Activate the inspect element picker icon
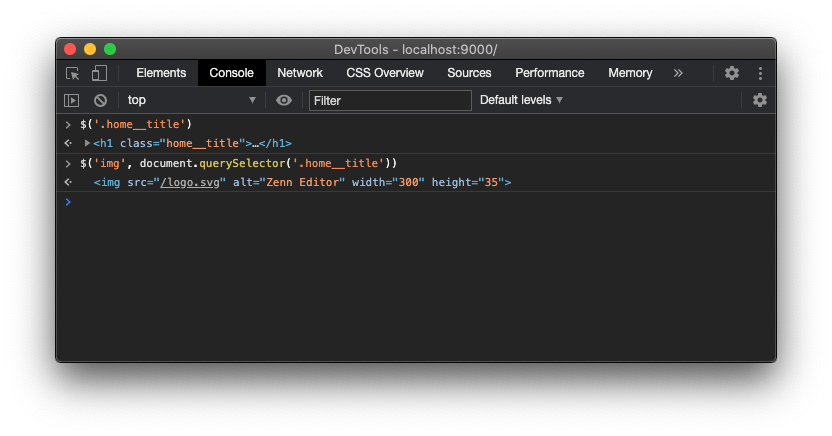Viewport: 832px width, 436px height. pyautogui.click(x=72, y=73)
